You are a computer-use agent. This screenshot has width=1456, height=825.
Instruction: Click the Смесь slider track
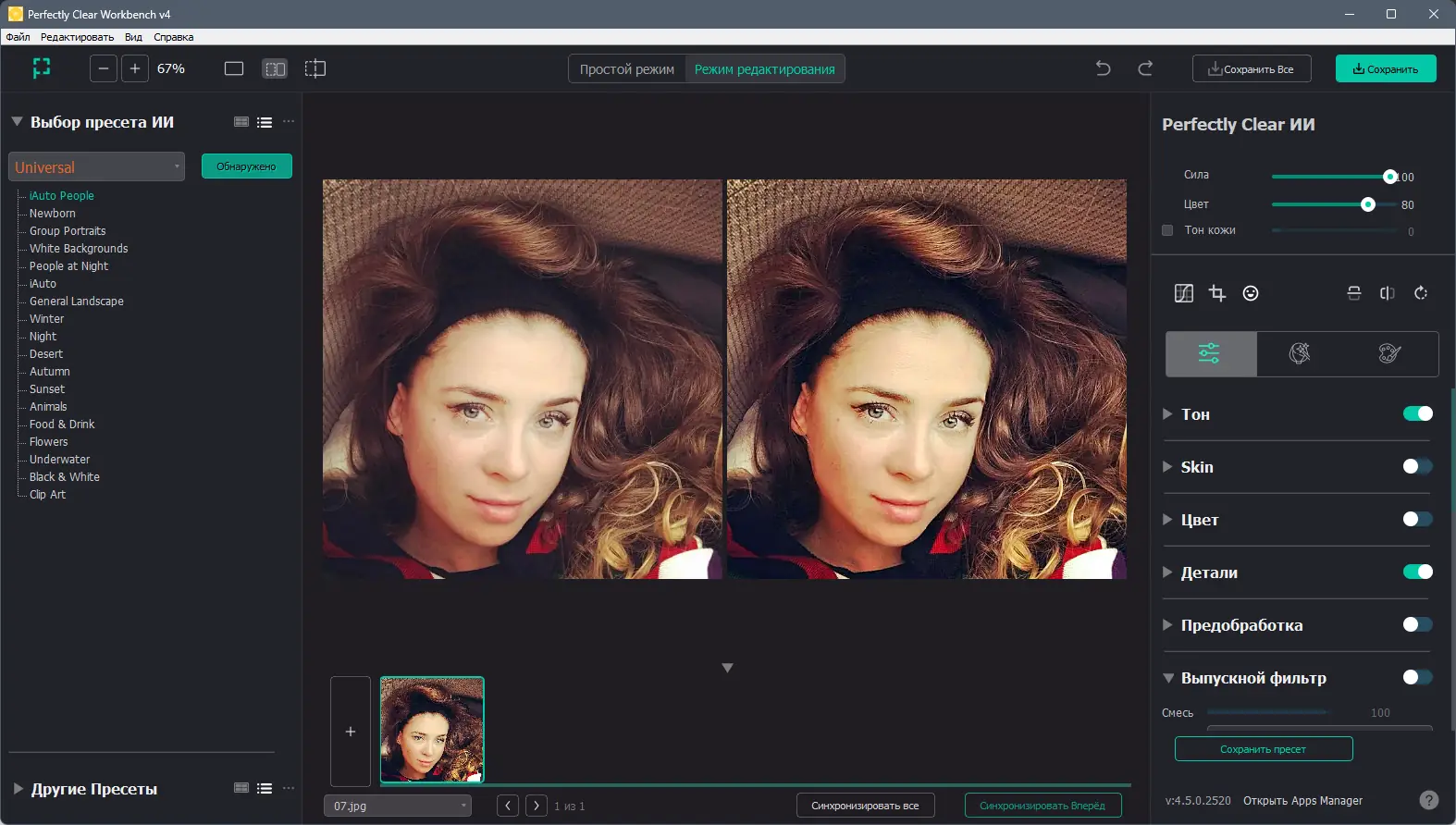[1268, 712]
